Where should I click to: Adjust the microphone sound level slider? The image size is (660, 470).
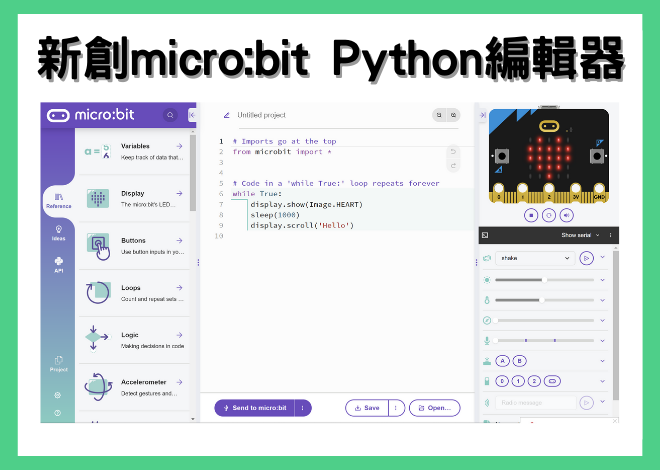tap(544, 340)
